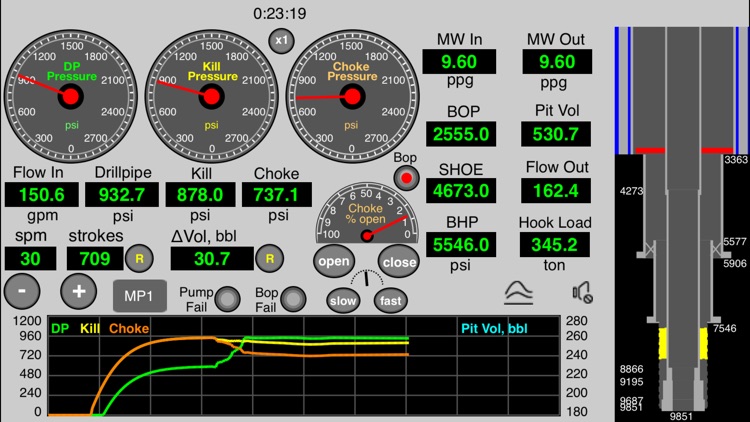This screenshot has width=750, height=422.
Task: Click the x1 simulation speed button
Action: [x=281, y=41]
